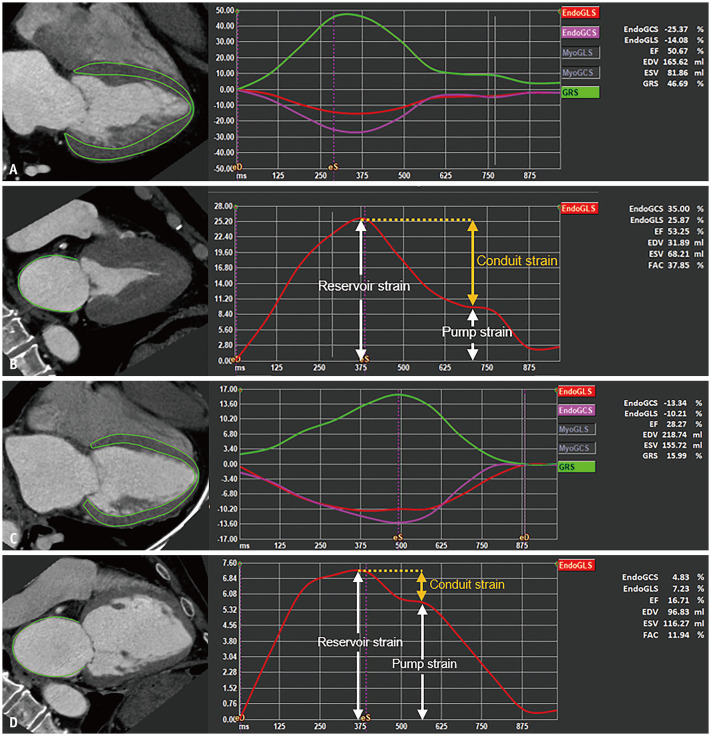The height and width of the screenshot is (736, 711).
Task: Click the eD marker near 875 ms in panel C
Action: (x=524, y=536)
